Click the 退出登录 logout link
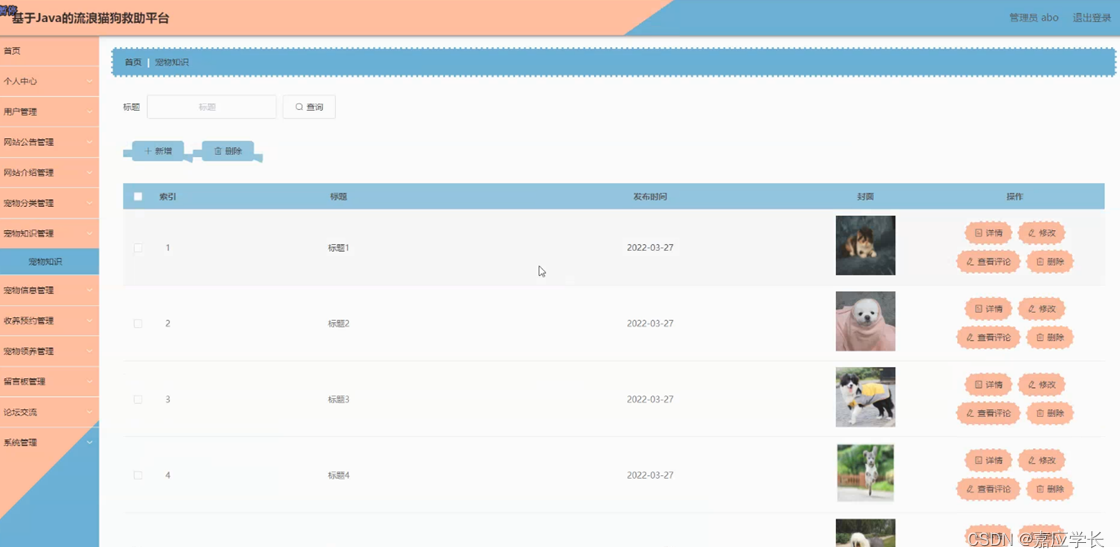Viewport: 1120px width, 558px height. point(1091,18)
